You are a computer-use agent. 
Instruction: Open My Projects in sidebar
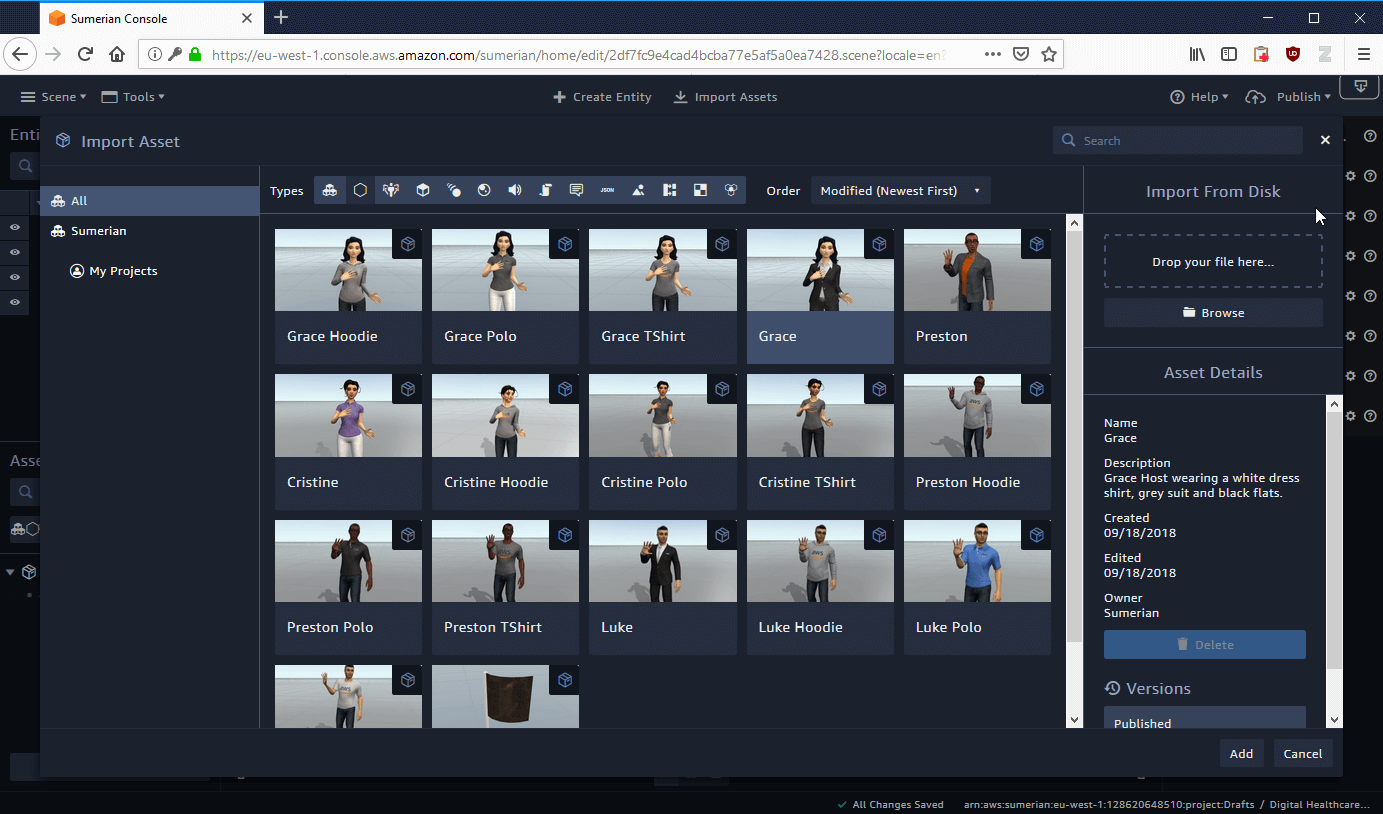(x=122, y=271)
